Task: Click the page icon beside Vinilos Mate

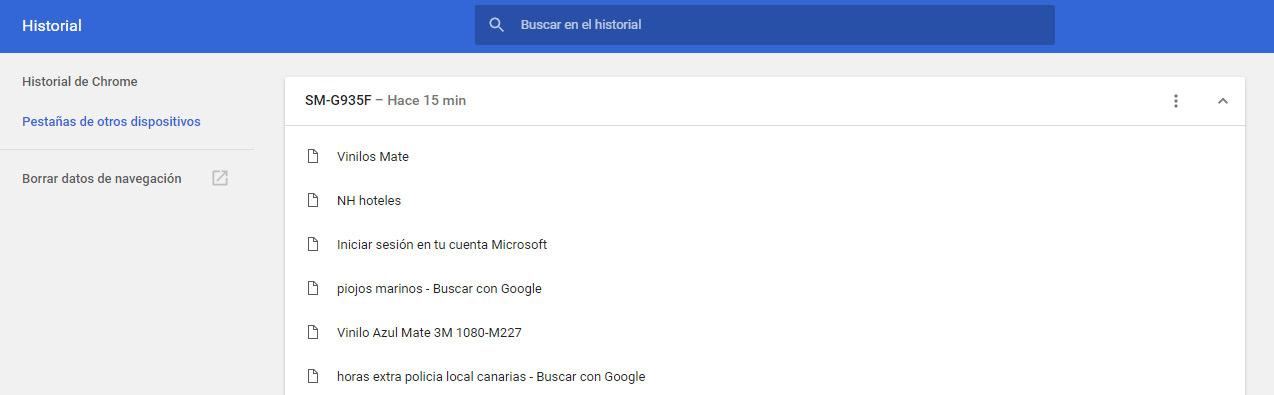Action: pos(313,156)
